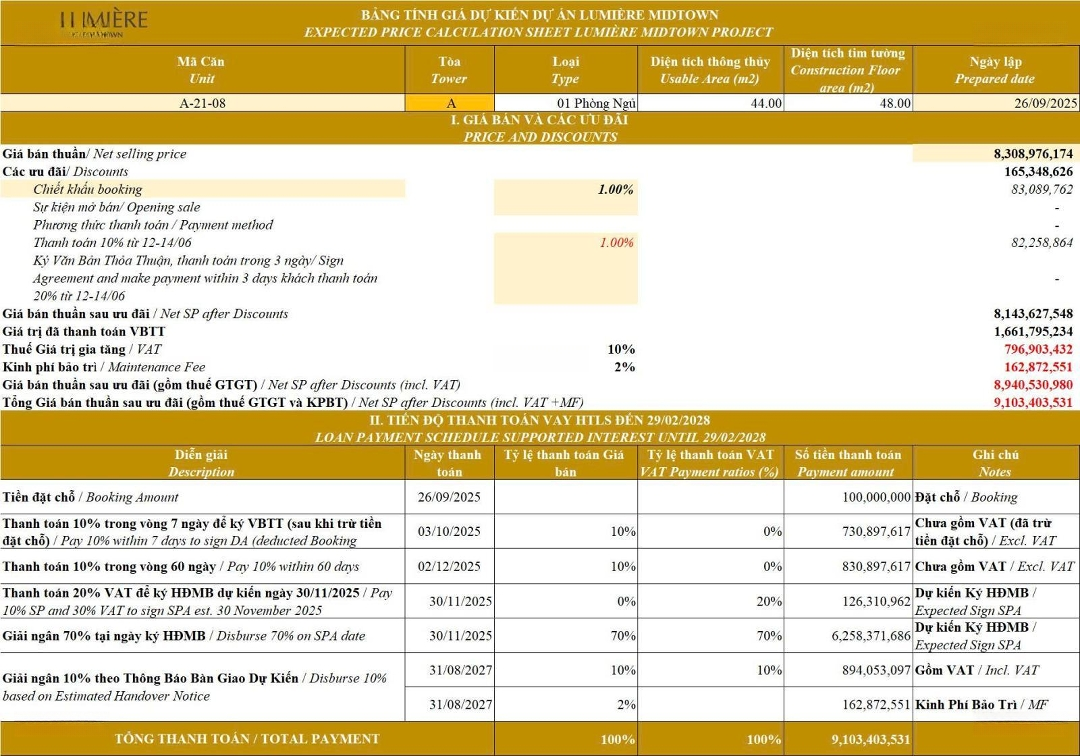Click the orange Tower A cell
The width and height of the screenshot is (1080, 756).
pos(450,103)
